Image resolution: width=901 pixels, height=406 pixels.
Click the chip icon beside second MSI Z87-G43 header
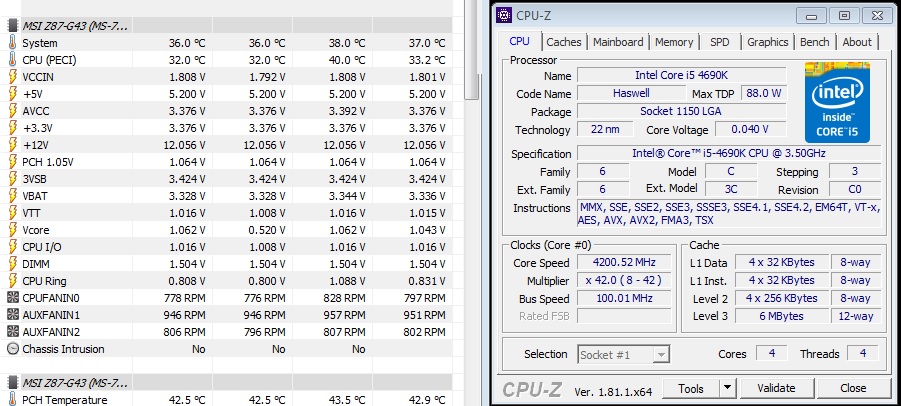coord(13,382)
